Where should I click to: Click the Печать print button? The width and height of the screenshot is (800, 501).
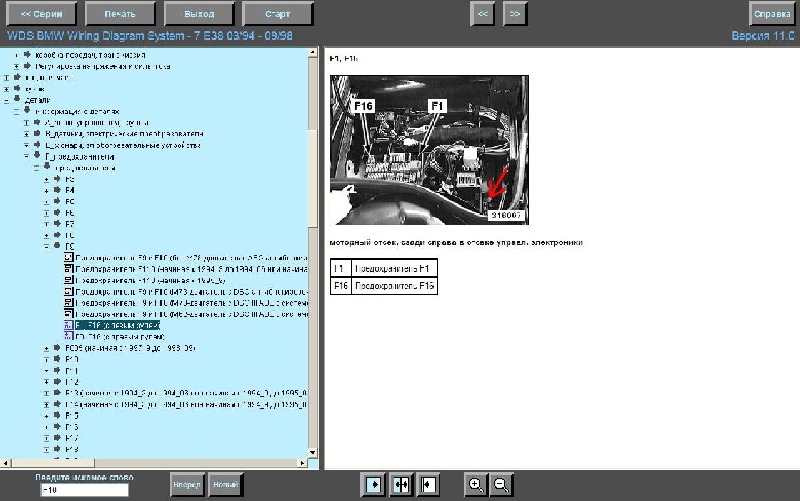point(120,14)
